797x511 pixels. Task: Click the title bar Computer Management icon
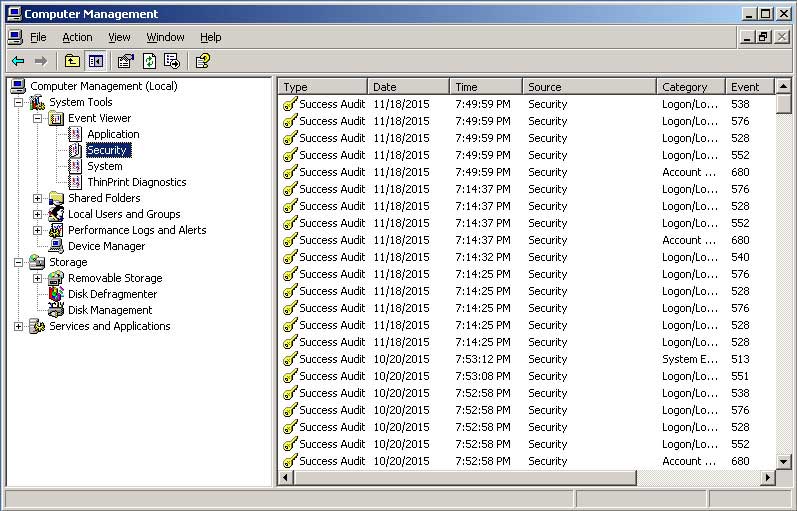pos(14,14)
